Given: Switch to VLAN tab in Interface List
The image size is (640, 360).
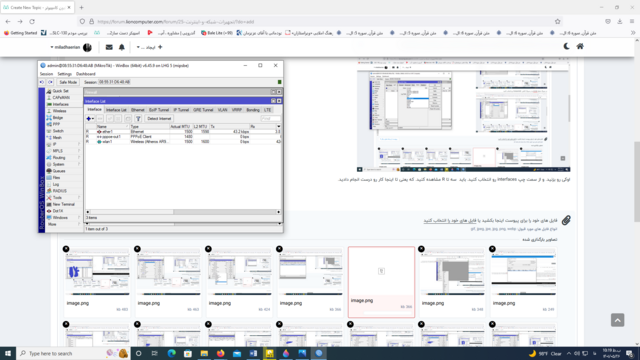Looking at the screenshot, I should [x=222, y=110].
